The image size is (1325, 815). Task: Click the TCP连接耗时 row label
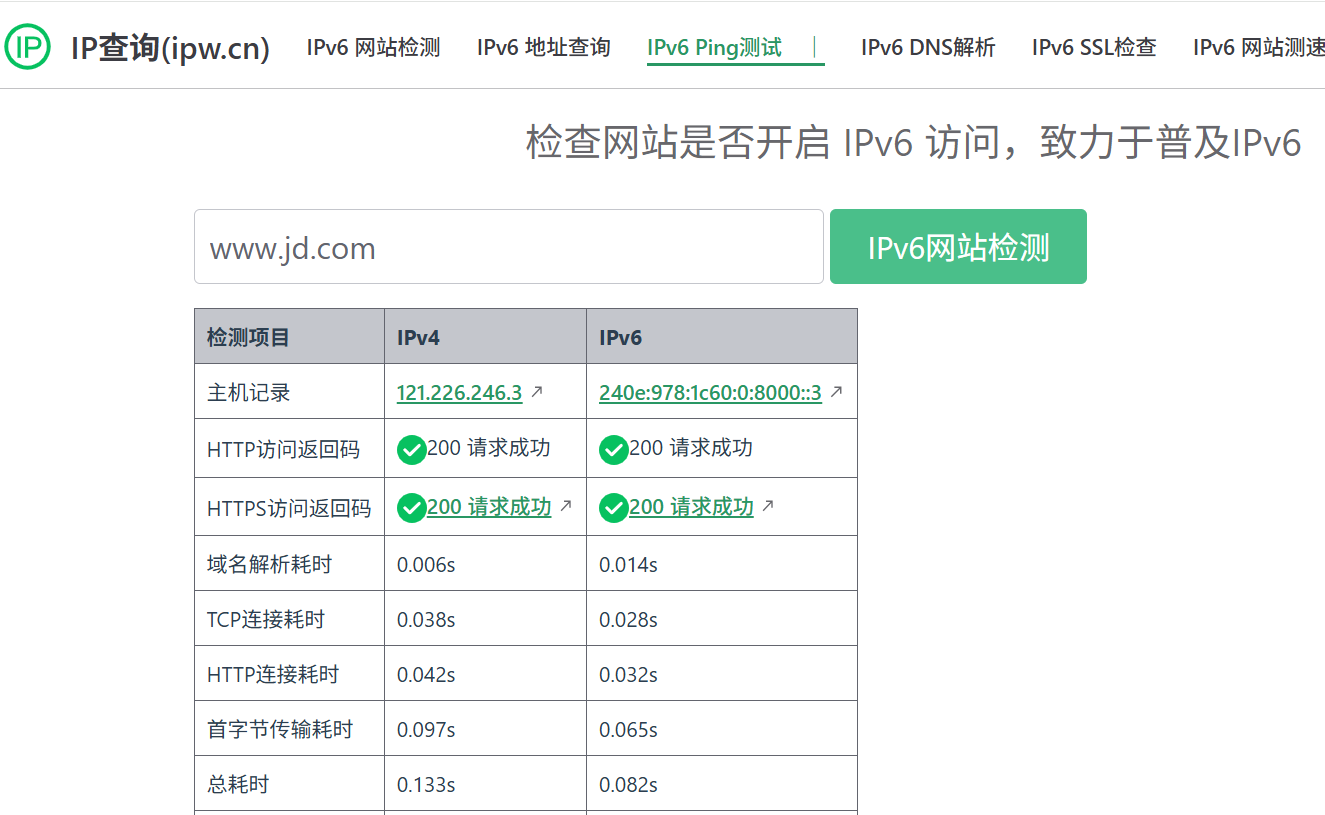[266, 620]
